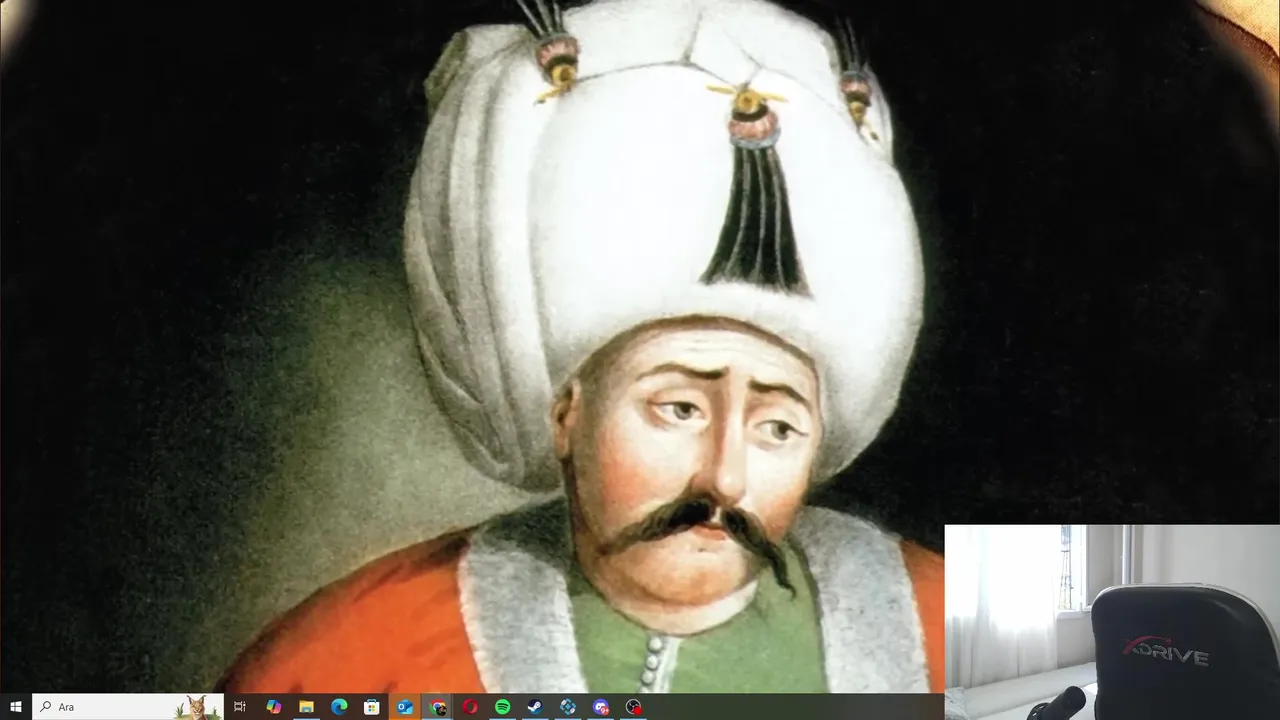Open the blue diamond app on the taskbar
Image resolution: width=1280 pixels, height=720 pixels.
click(568, 707)
